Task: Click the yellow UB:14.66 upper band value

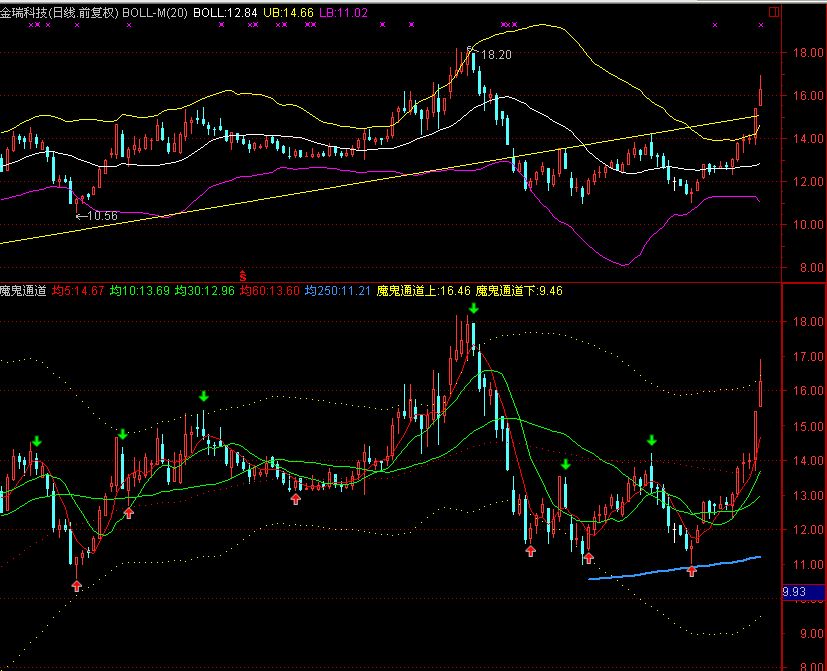Action: pyautogui.click(x=288, y=13)
